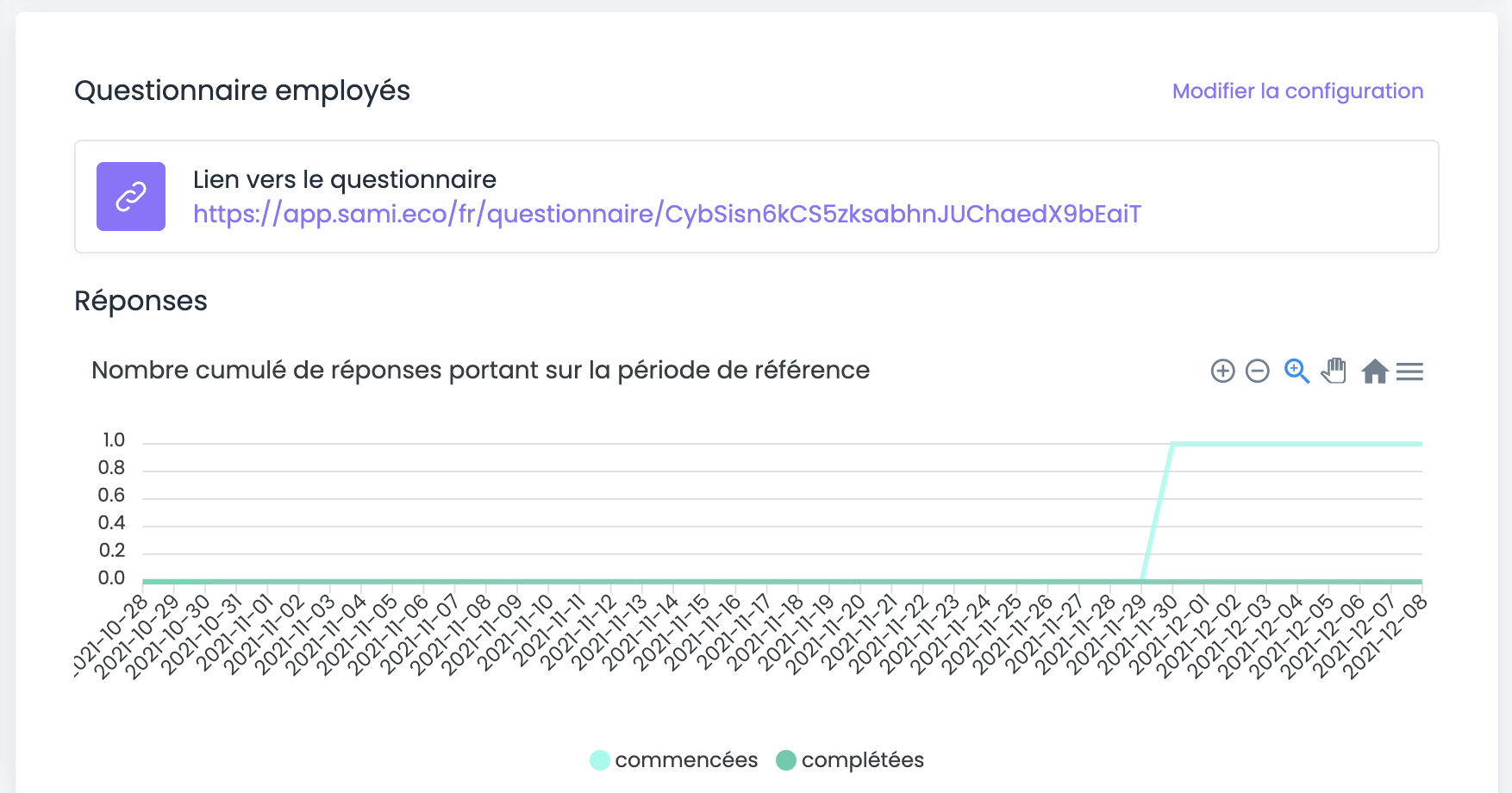This screenshot has width=1512, height=793.
Task: Reset chart zoom with home icon
Action: tap(1375, 372)
